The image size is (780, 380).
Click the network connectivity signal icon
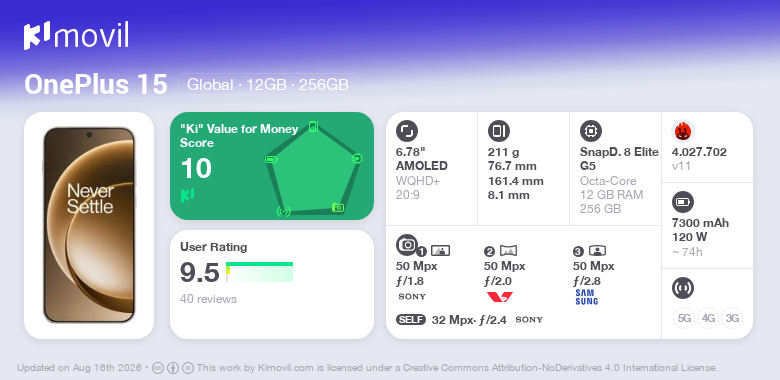coord(682,288)
